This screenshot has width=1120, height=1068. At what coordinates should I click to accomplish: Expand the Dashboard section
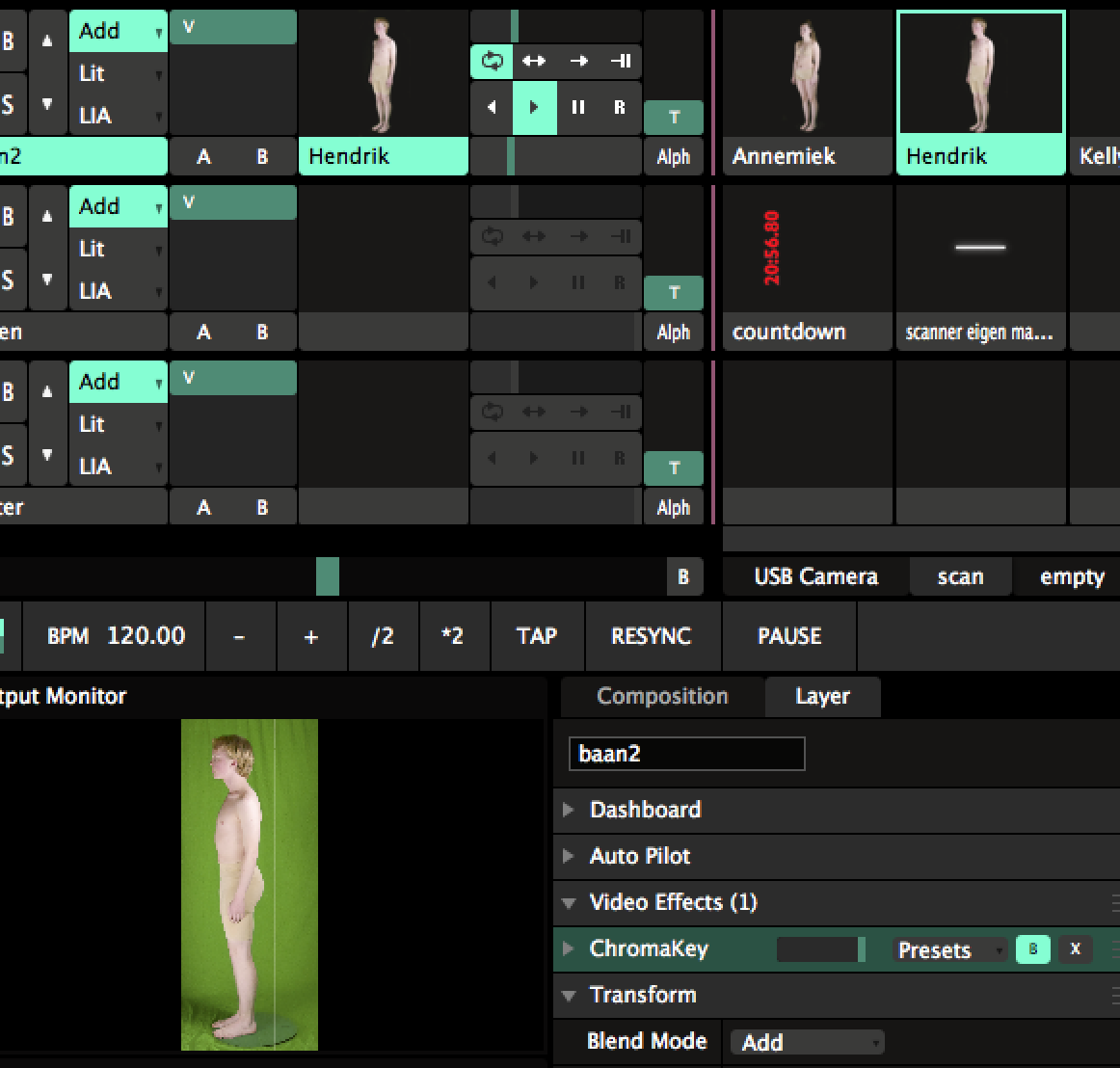(645, 810)
